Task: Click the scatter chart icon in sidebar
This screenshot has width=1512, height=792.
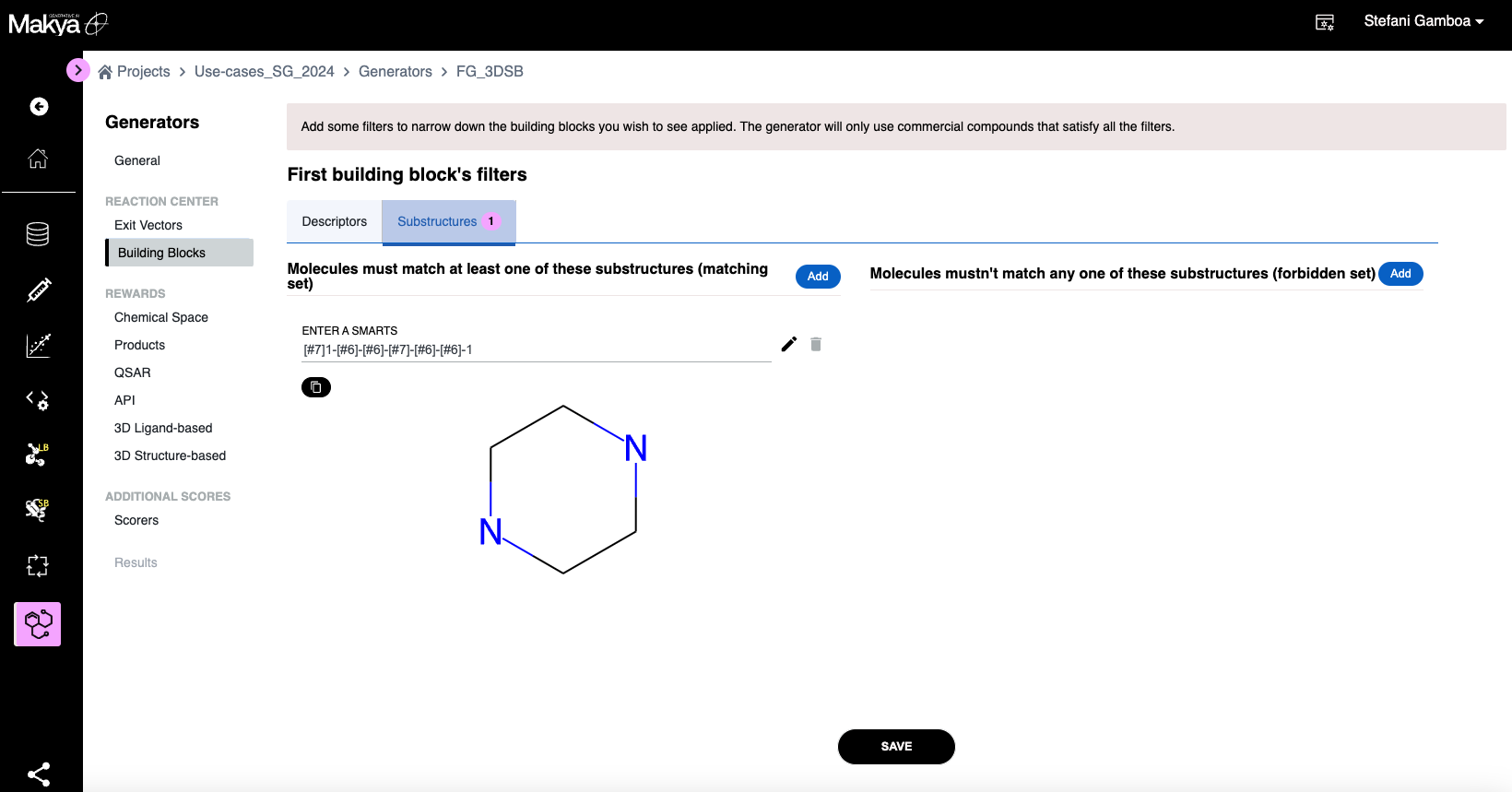Action: click(38, 345)
